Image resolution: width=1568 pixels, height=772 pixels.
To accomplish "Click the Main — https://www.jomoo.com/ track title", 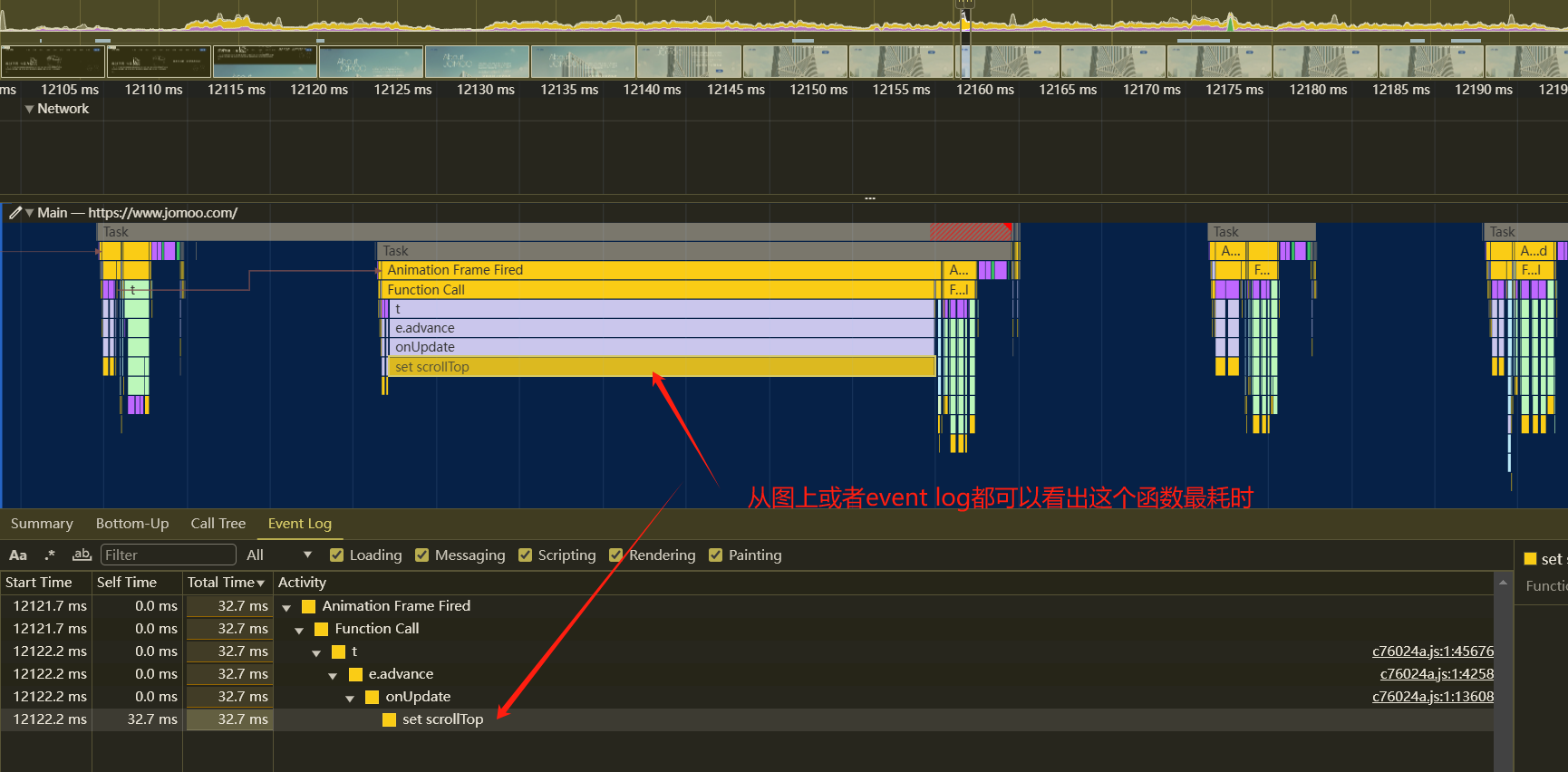I will click(x=138, y=213).
